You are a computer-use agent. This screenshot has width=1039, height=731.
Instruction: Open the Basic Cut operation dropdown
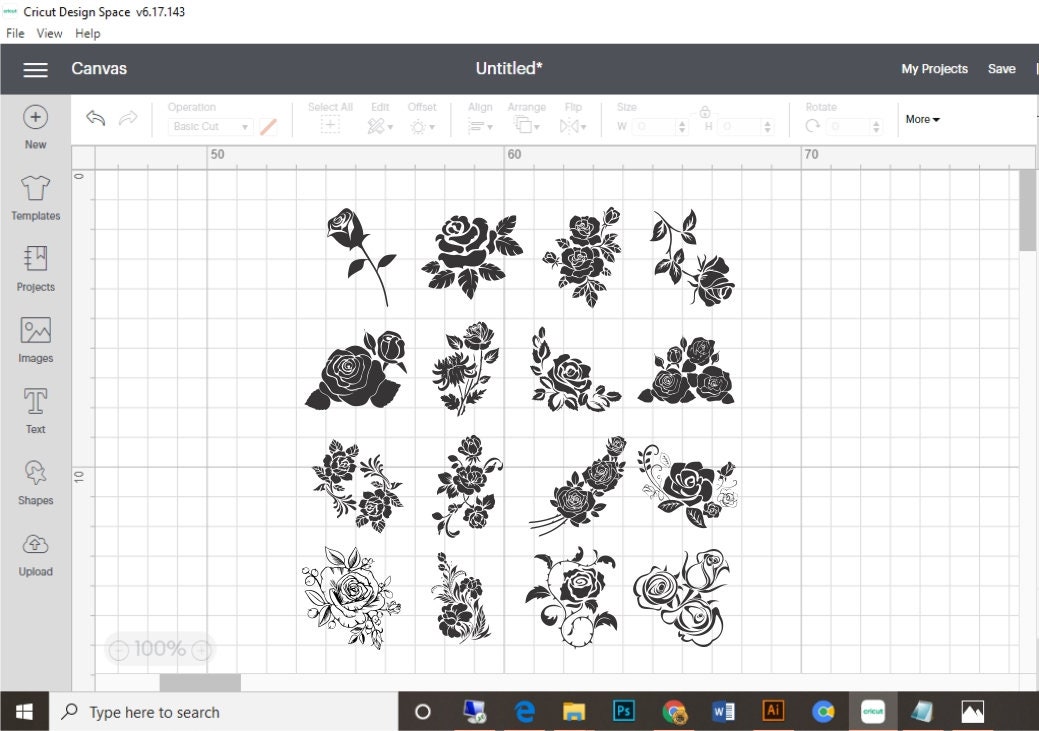210,127
